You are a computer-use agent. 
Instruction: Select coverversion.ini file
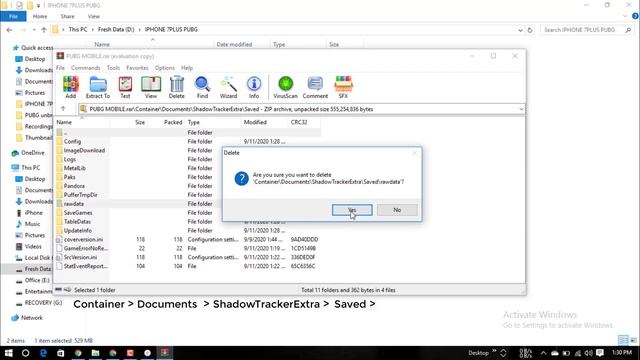[83, 240]
